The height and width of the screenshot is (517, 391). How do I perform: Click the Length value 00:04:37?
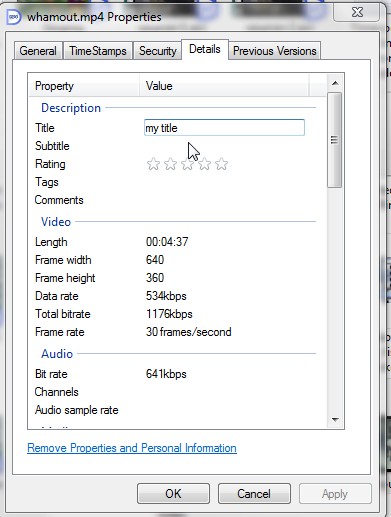[167, 242]
